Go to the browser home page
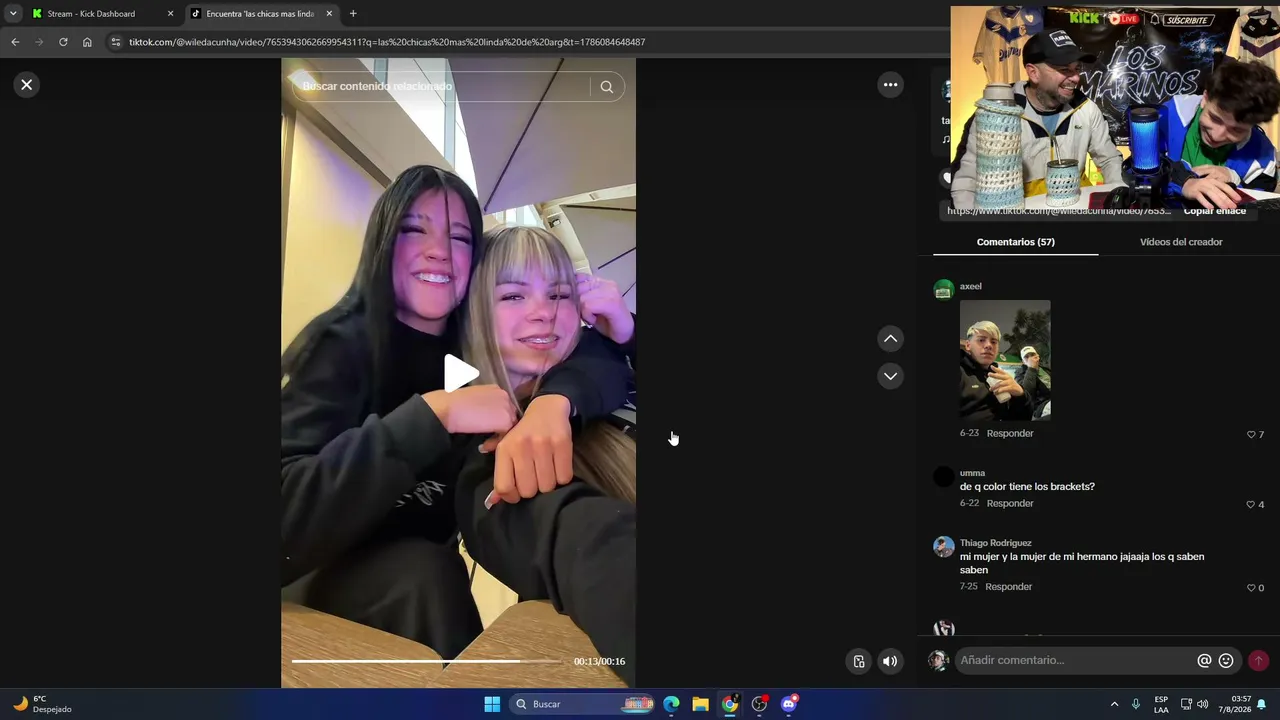 (x=87, y=42)
